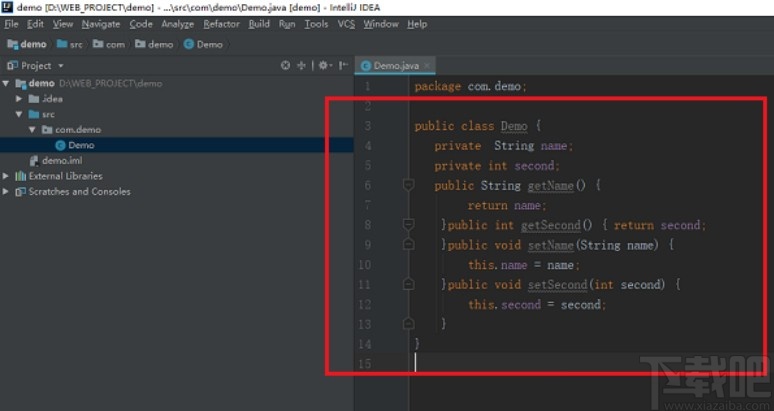Screen dimensions: 774x411
Task: Hide the Project tool window
Action: 344,65
